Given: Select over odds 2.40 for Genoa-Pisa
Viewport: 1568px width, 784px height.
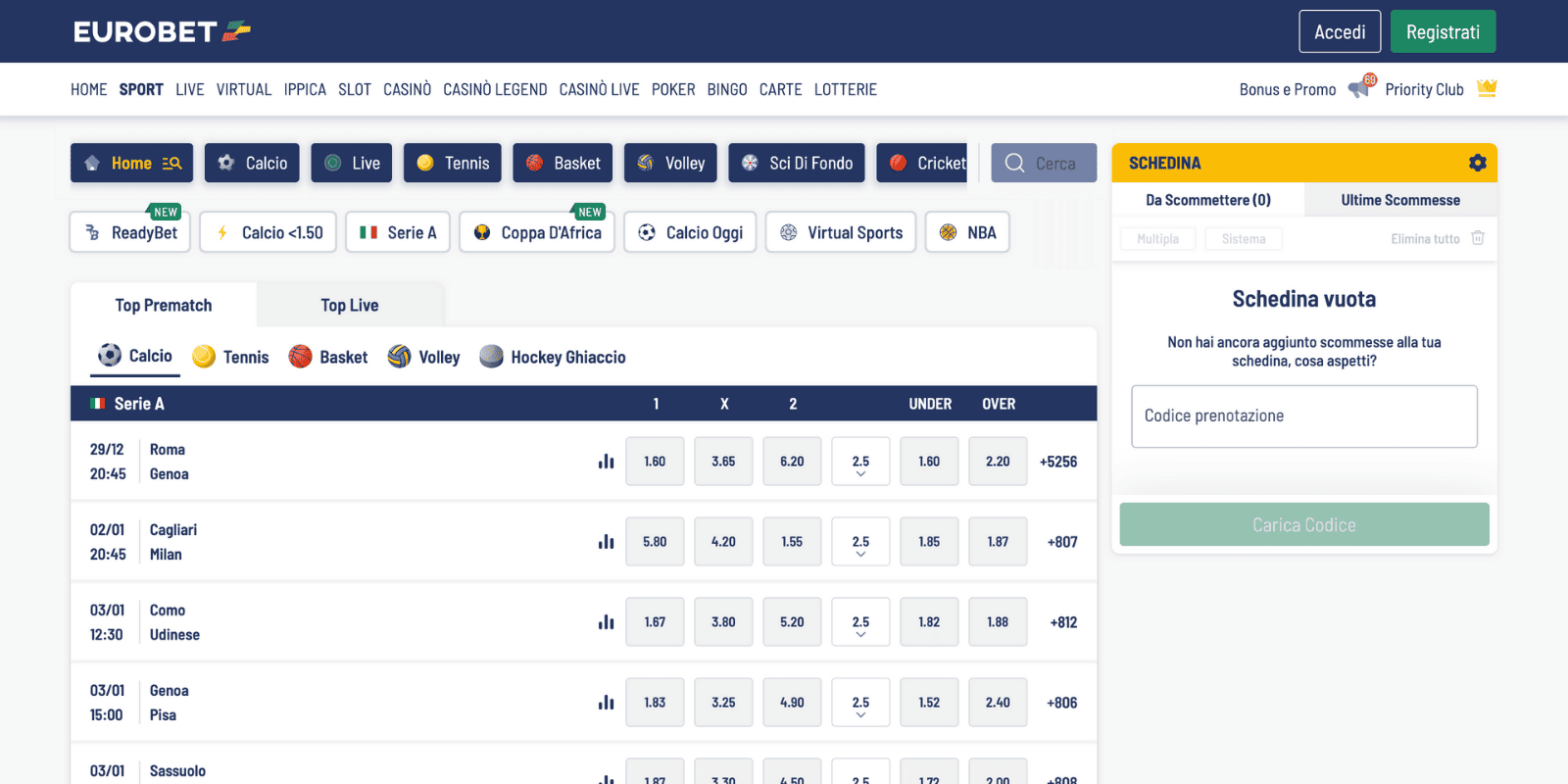Looking at the screenshot, I should (998, 703).
